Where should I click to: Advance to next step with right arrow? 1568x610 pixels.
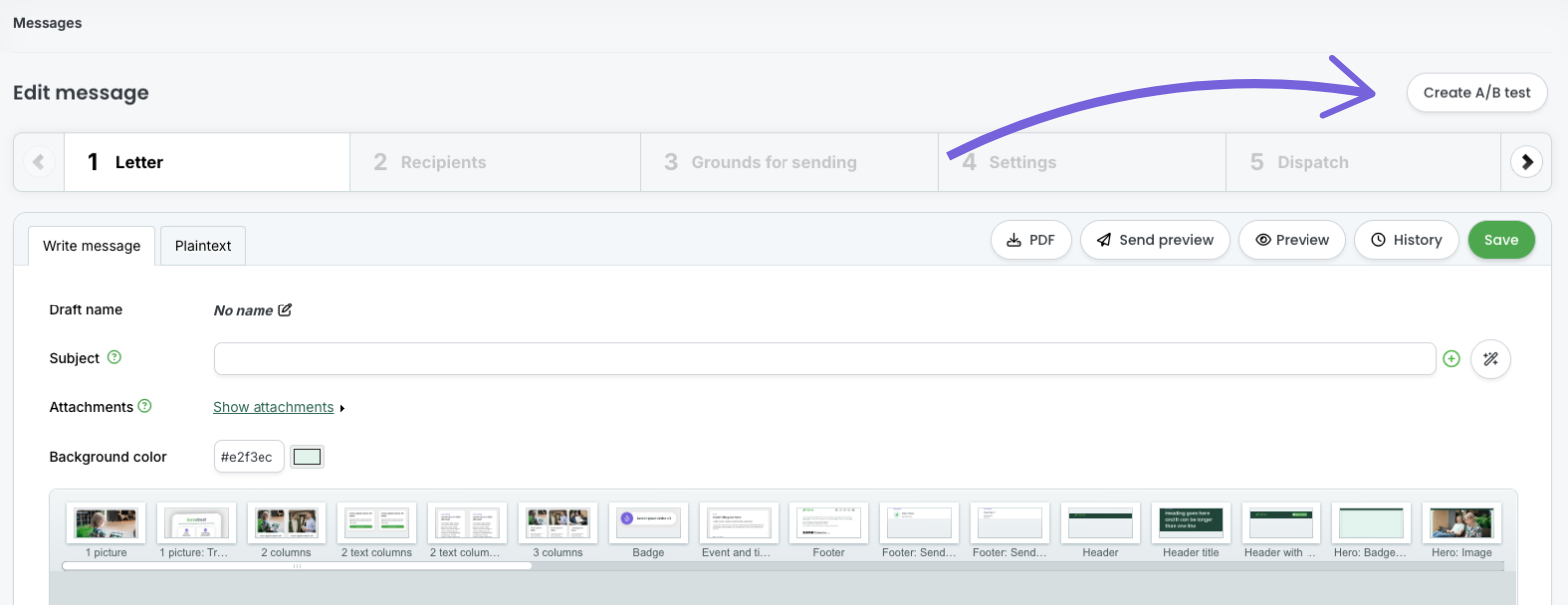pyautogui.click(x=1526, y=162)
